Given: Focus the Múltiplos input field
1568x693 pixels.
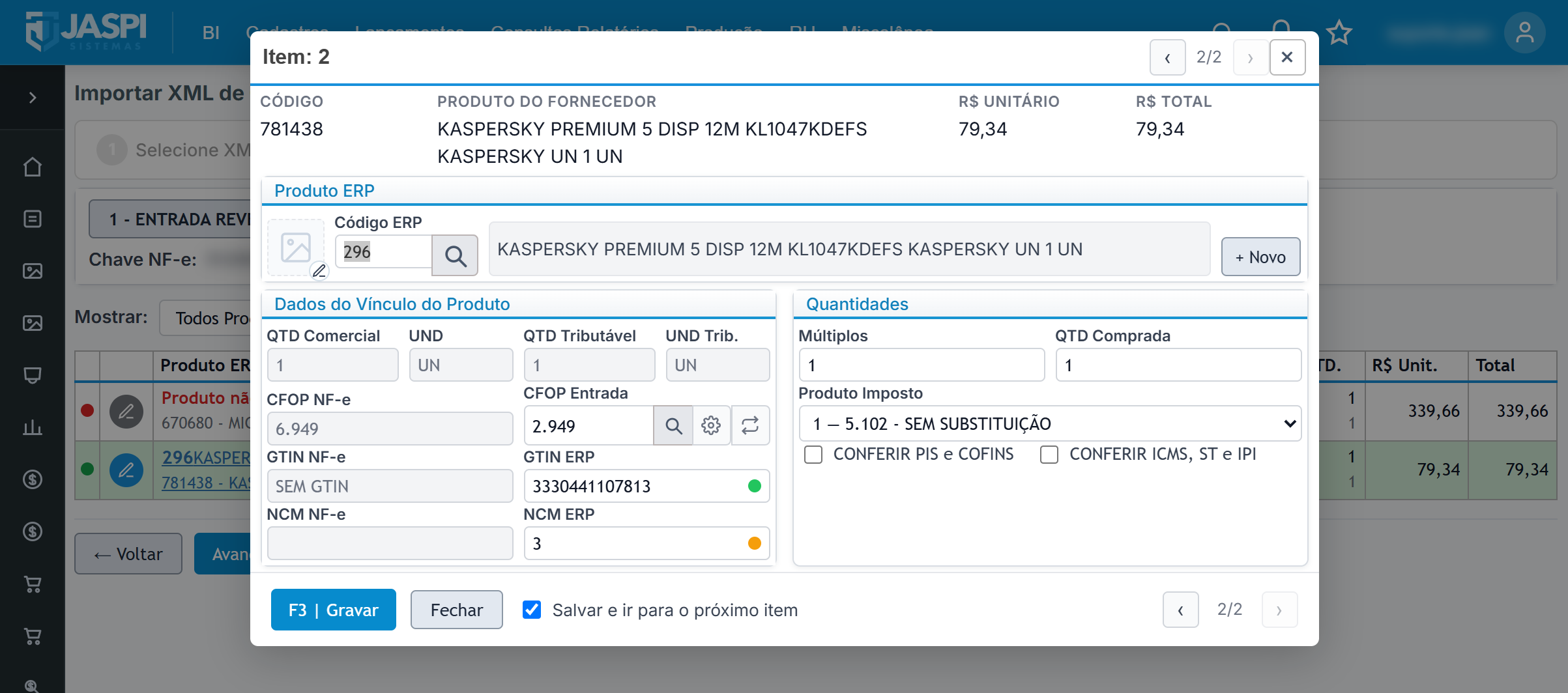Looking at the screenshot, I should (922, 365).
